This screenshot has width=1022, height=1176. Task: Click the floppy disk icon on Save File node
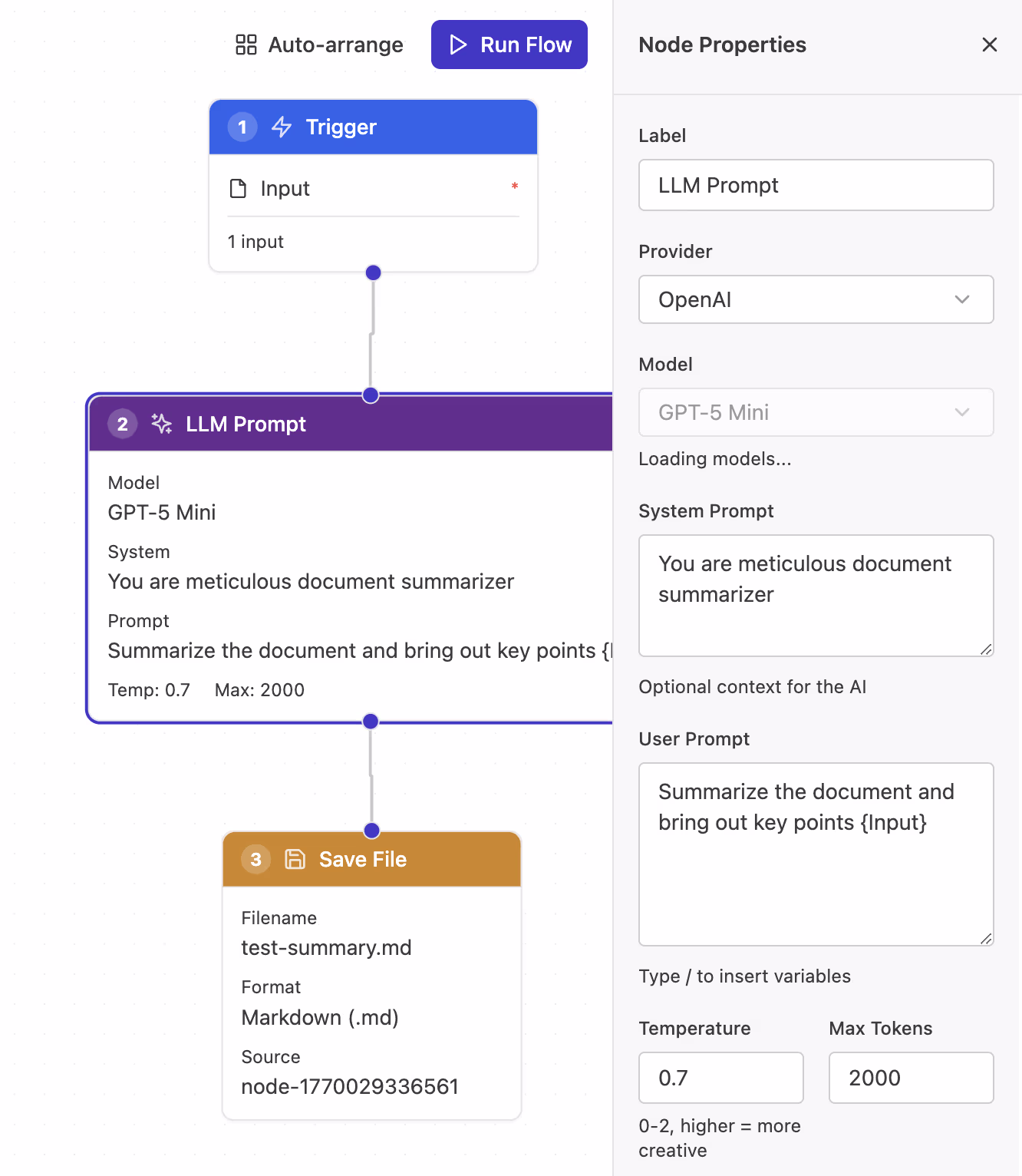[x=295, y=859]
